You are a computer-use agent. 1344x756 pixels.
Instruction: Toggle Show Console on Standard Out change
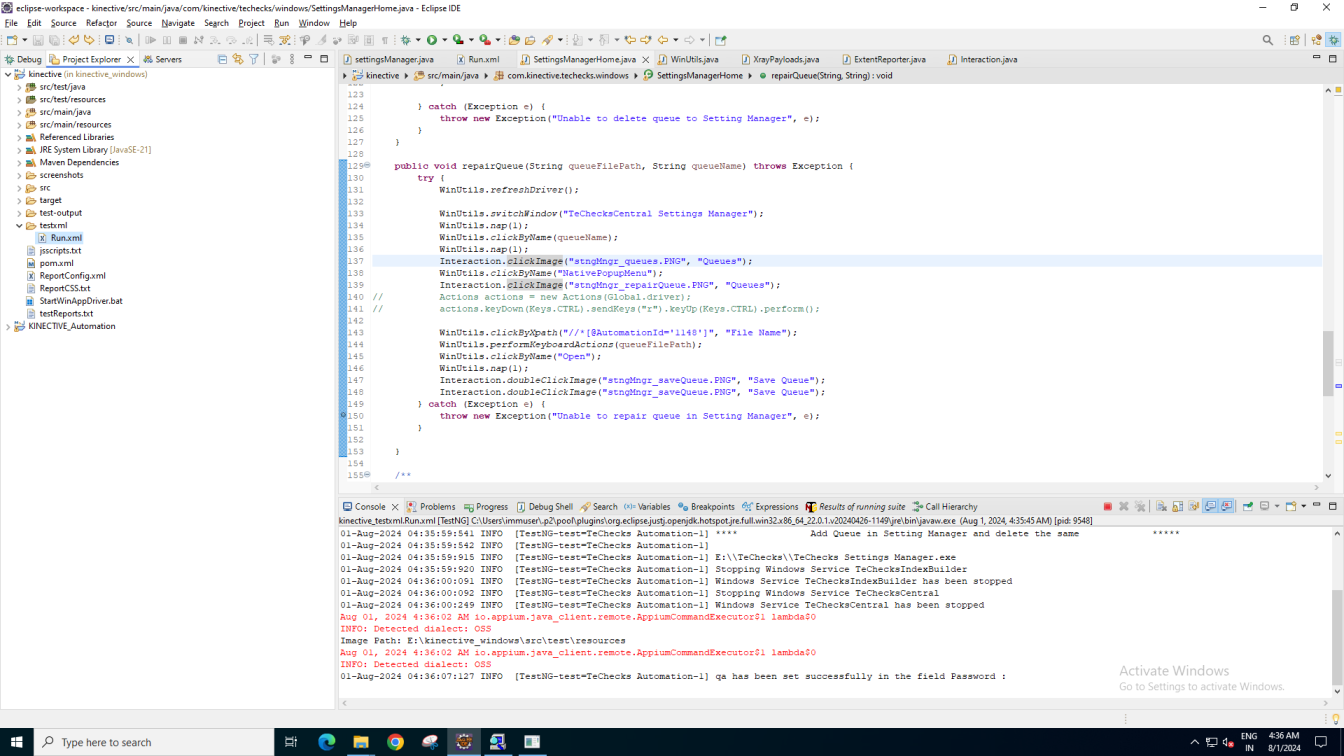tap(1210, 507)
